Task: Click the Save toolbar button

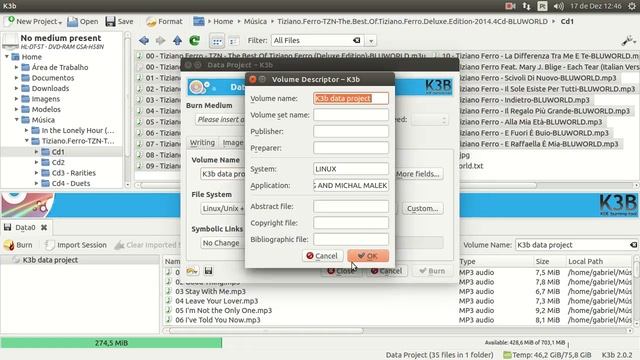Action: click(119, 21)
